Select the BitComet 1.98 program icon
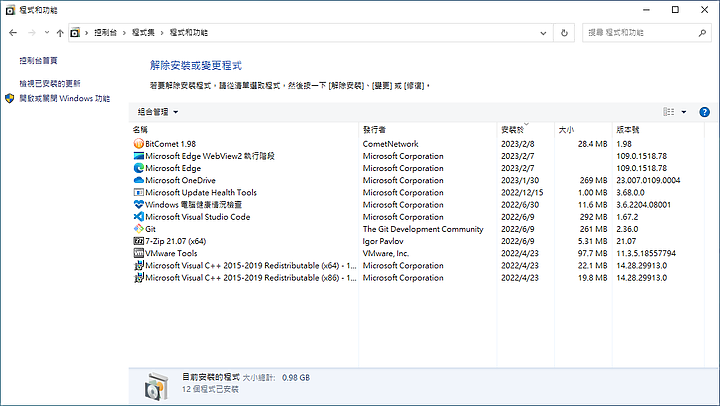720x406 pixels. [x=139, y=144]
